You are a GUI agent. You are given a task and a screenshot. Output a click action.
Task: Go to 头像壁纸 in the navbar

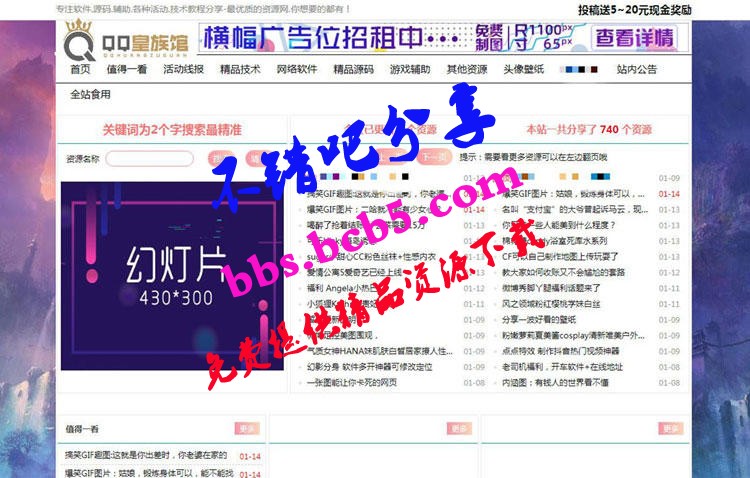pos(524,69)
